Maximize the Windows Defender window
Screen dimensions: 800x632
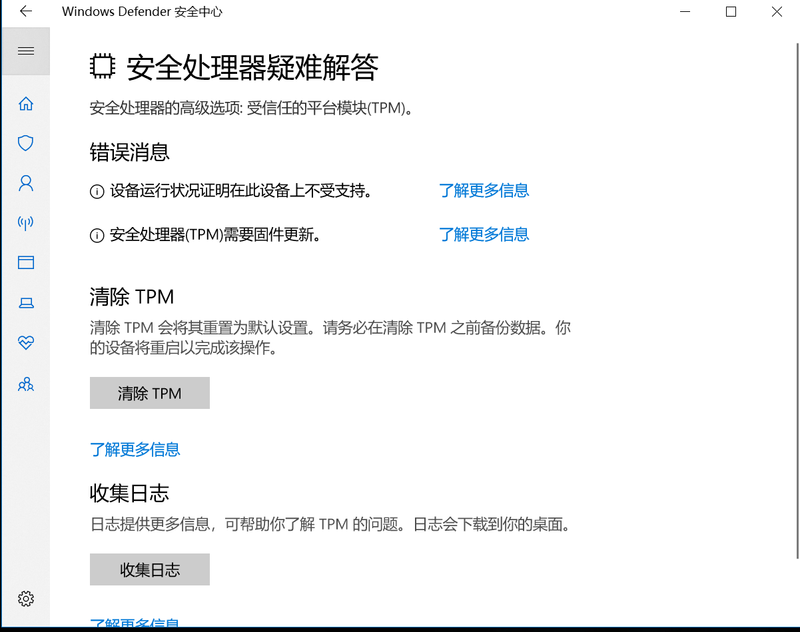pos(731,12)
